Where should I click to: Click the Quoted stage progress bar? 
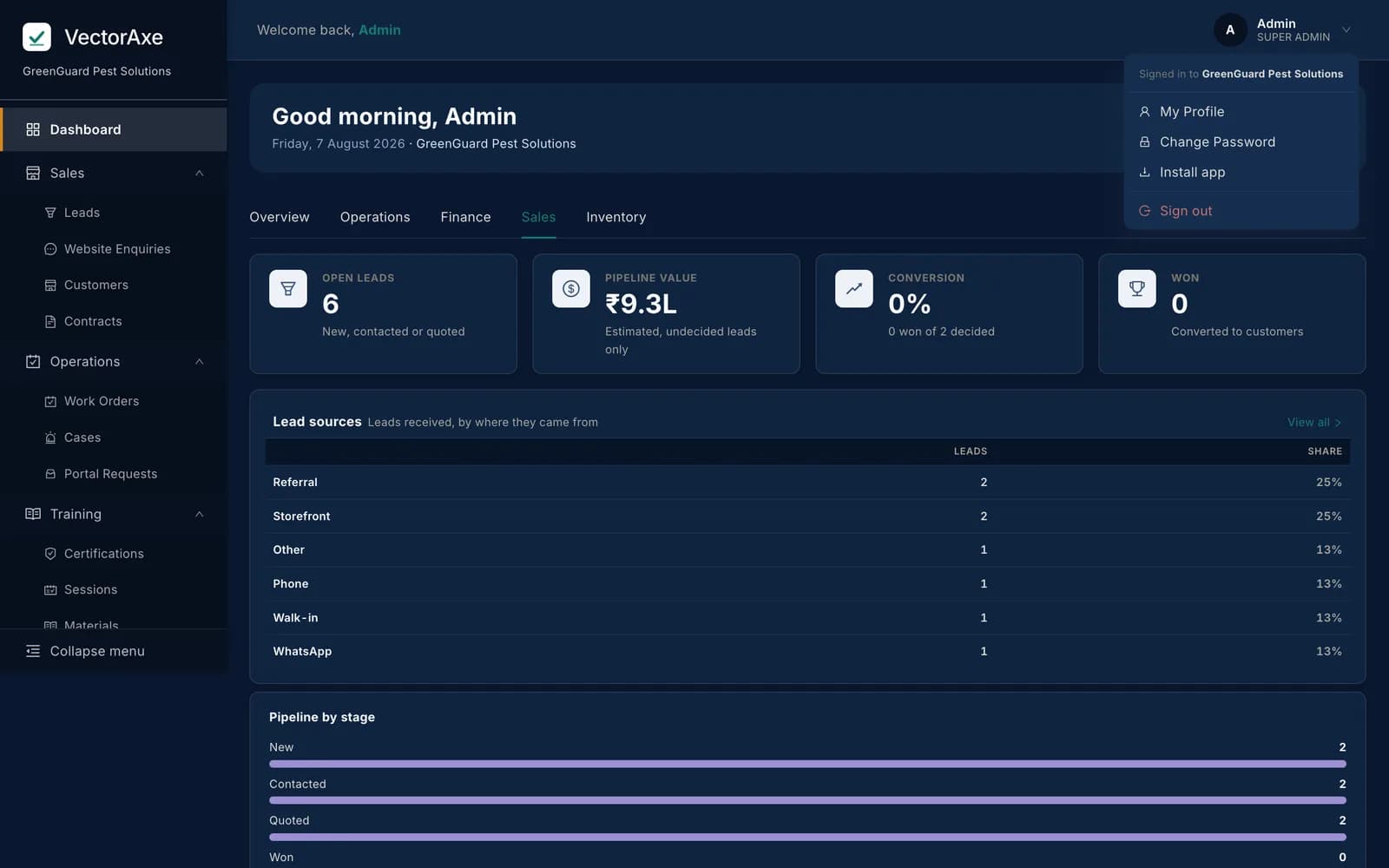click(x=807, y=837)
